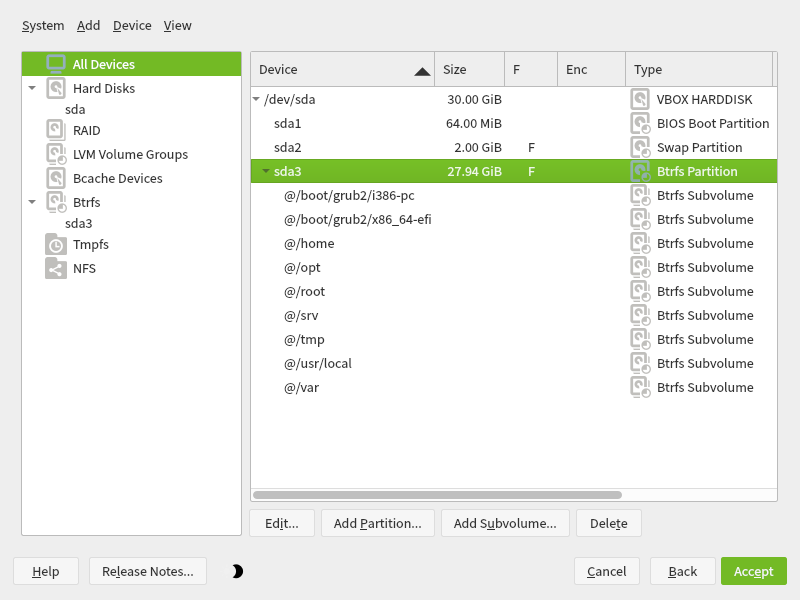
Task: Click the VBOX HARDDISK type icon
Action: point(640,99)
